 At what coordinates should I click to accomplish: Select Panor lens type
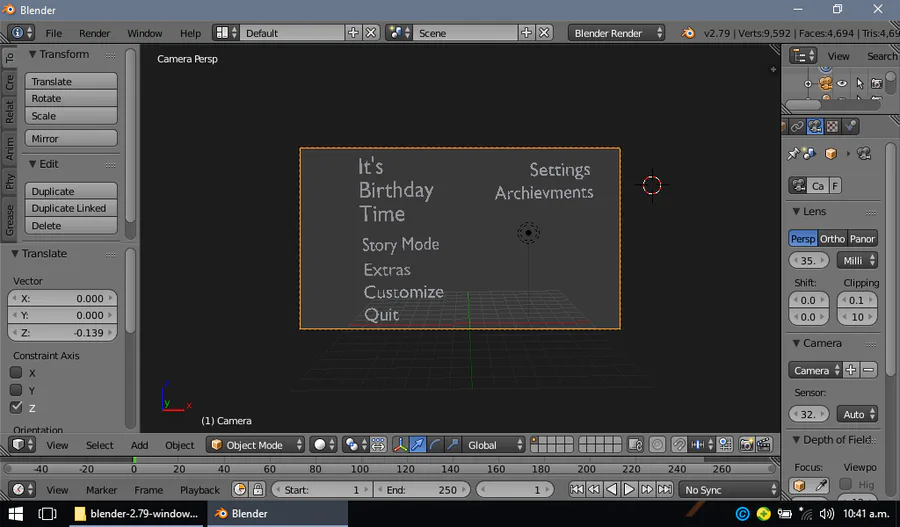[862, 239]
